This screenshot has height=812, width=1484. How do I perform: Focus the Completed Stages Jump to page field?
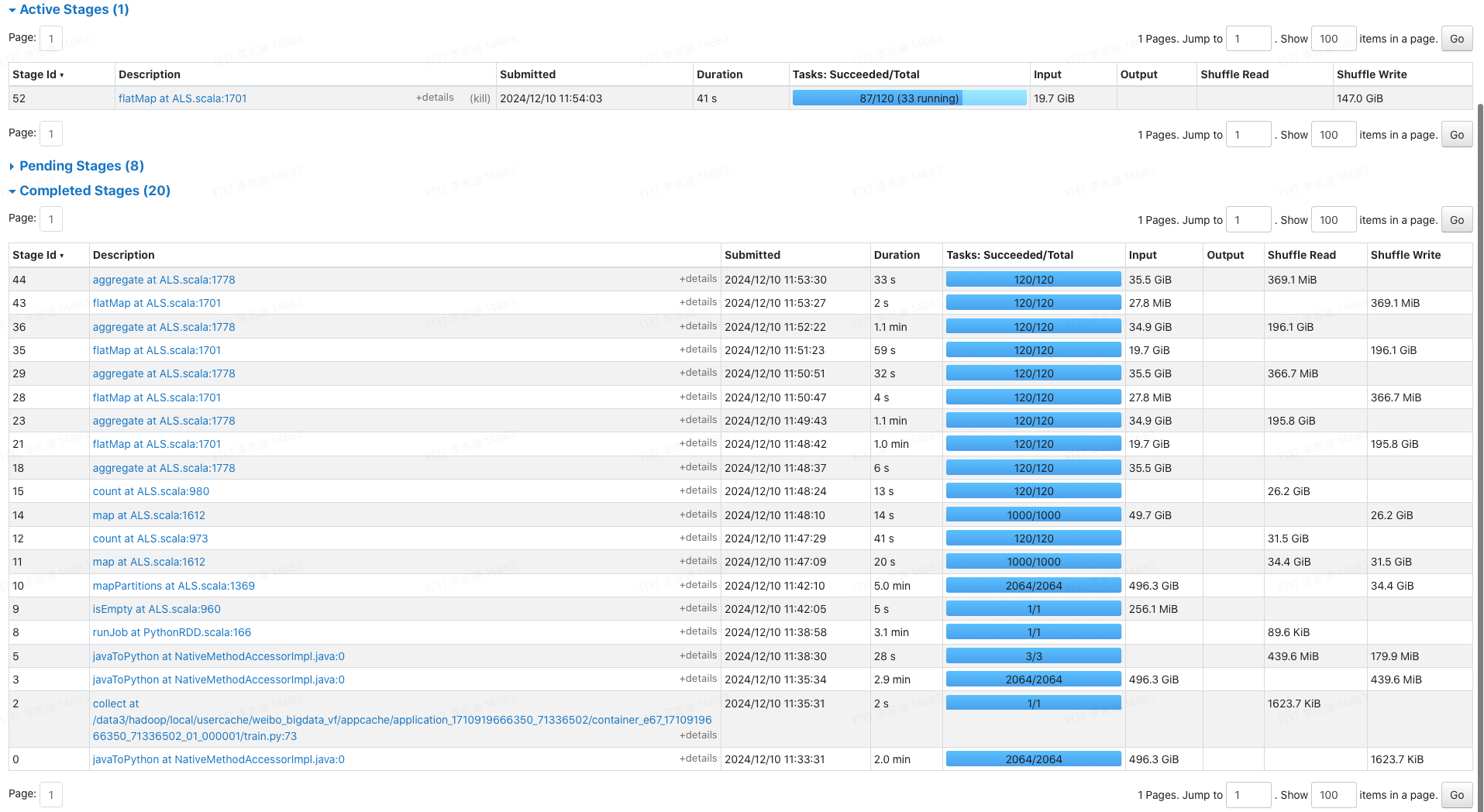pyautogui.click(x=1248, y=220)
